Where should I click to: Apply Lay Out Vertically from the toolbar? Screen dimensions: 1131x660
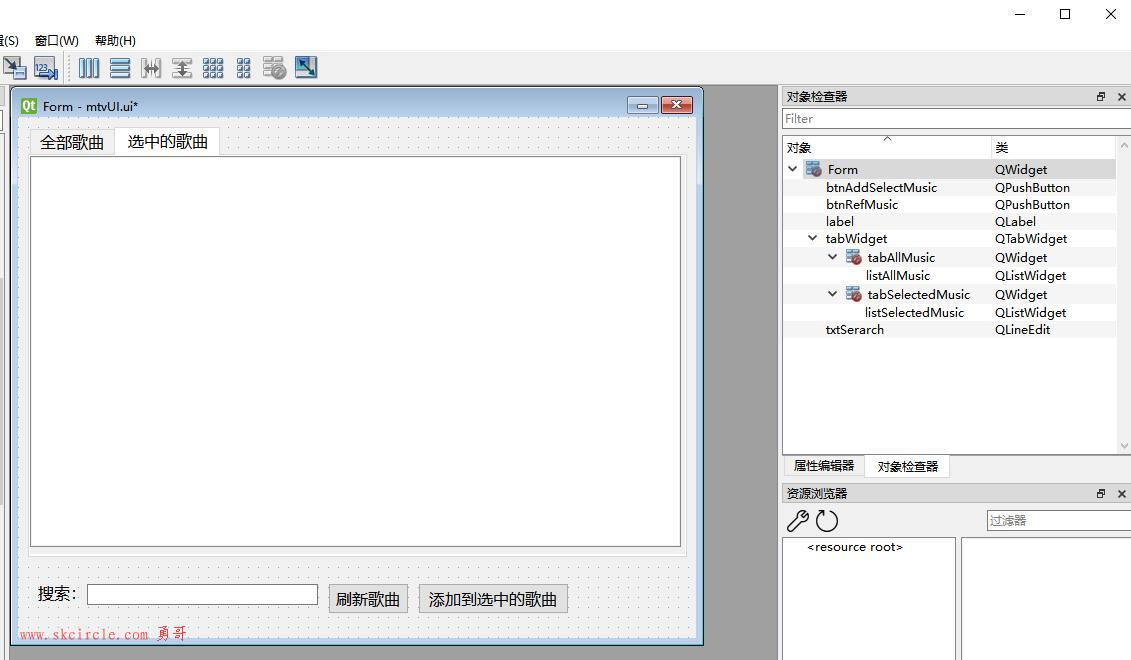pos(120,68)
